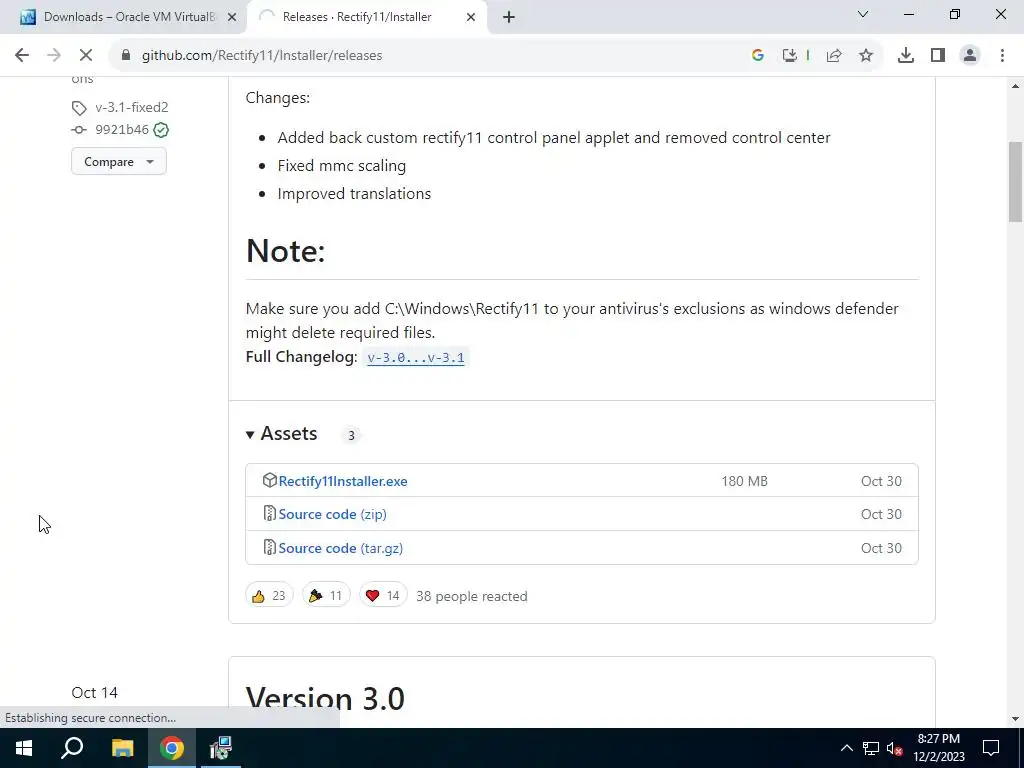Image resolution: width=1024 pixels, height=768 pixels.
Task: Open a new browser tab
Action: point(509,18)
